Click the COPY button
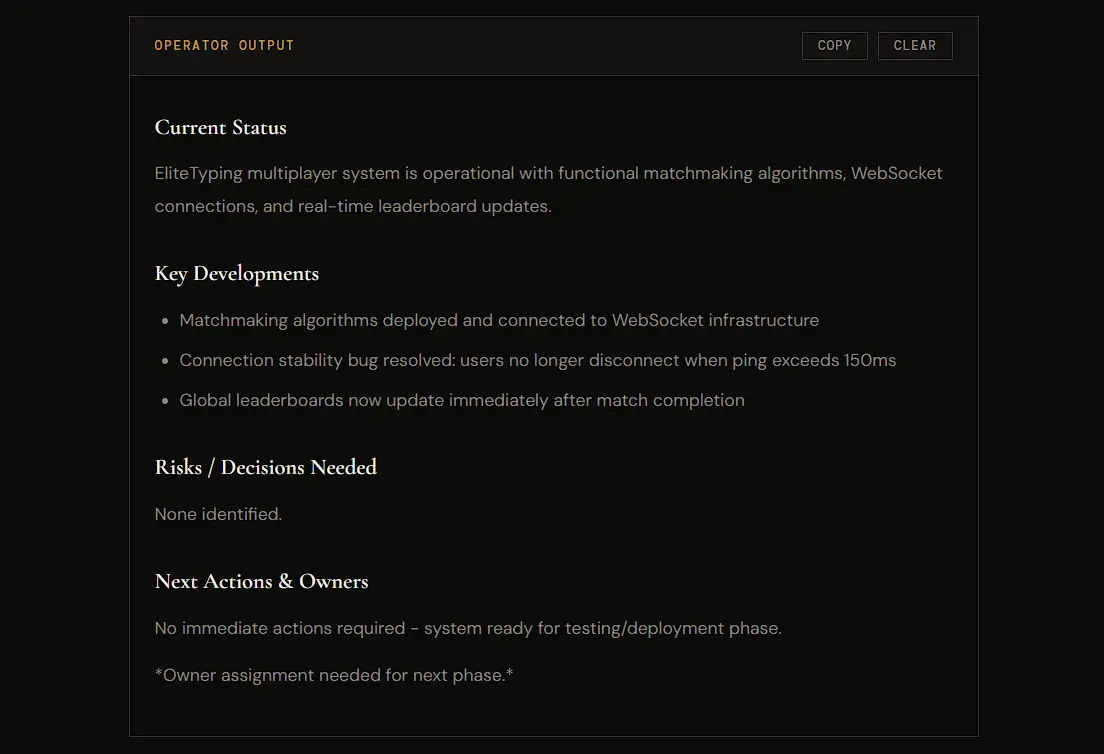 (x=834, y=46)
